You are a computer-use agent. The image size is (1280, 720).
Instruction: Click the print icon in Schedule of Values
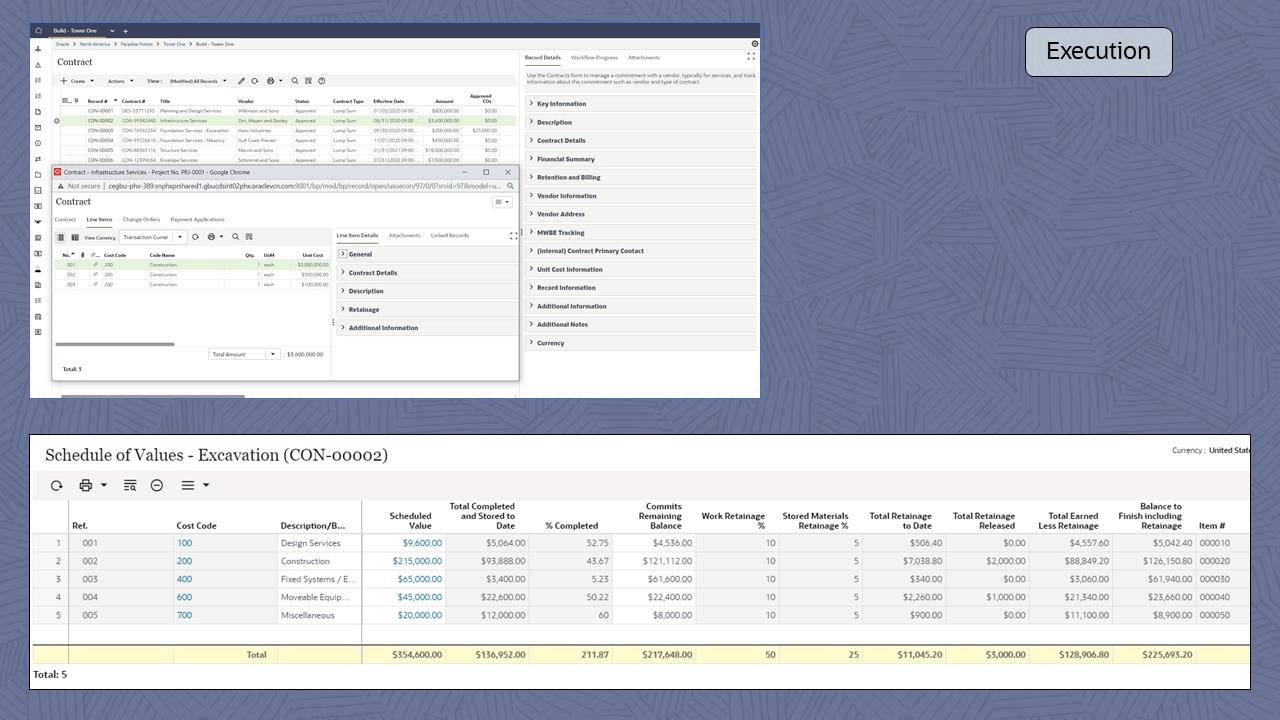tap(86, 485)
